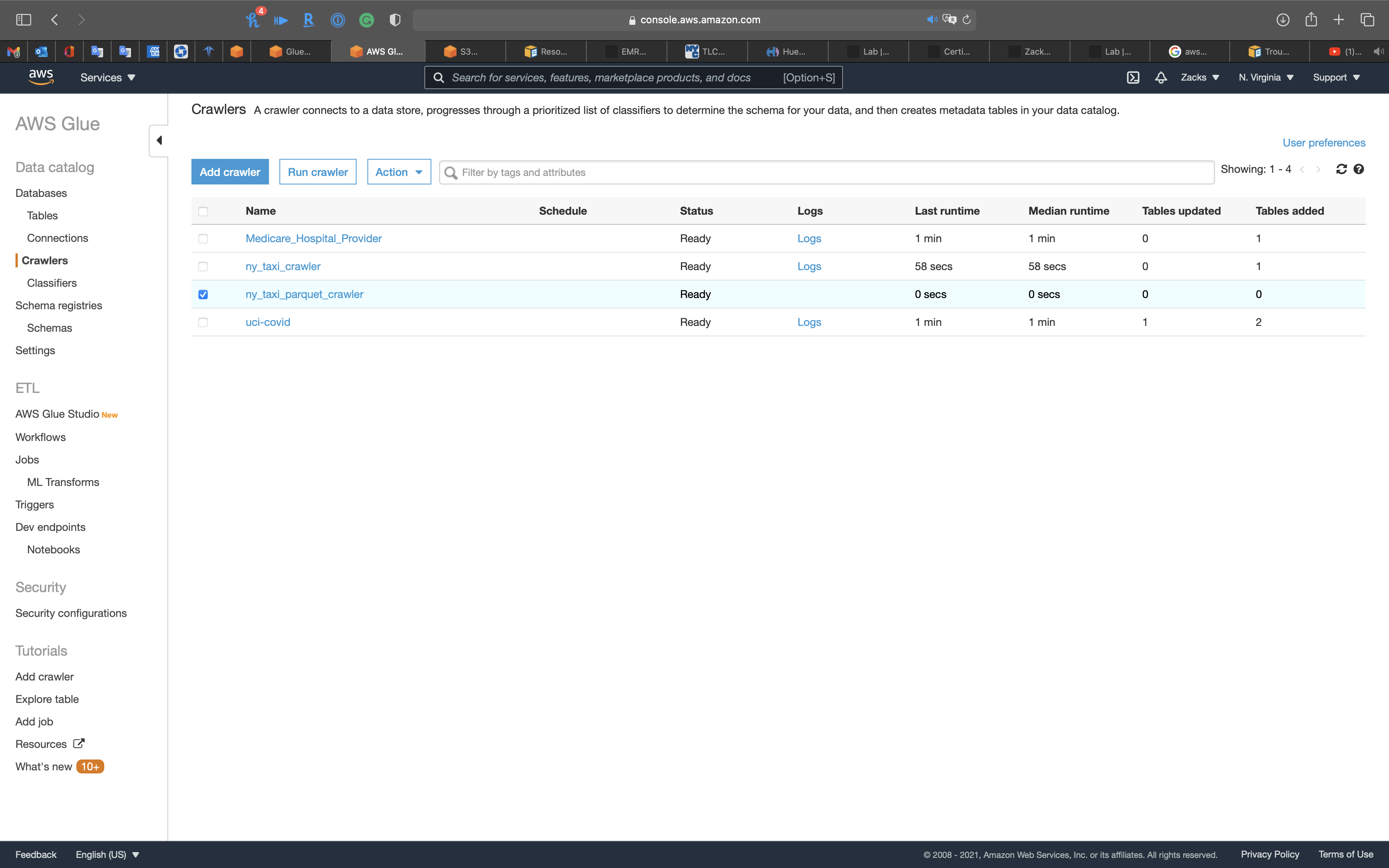Collapse the AWS Glue sidebar arrow
This screenshot has height=868, width=1389.
point(159,141)
